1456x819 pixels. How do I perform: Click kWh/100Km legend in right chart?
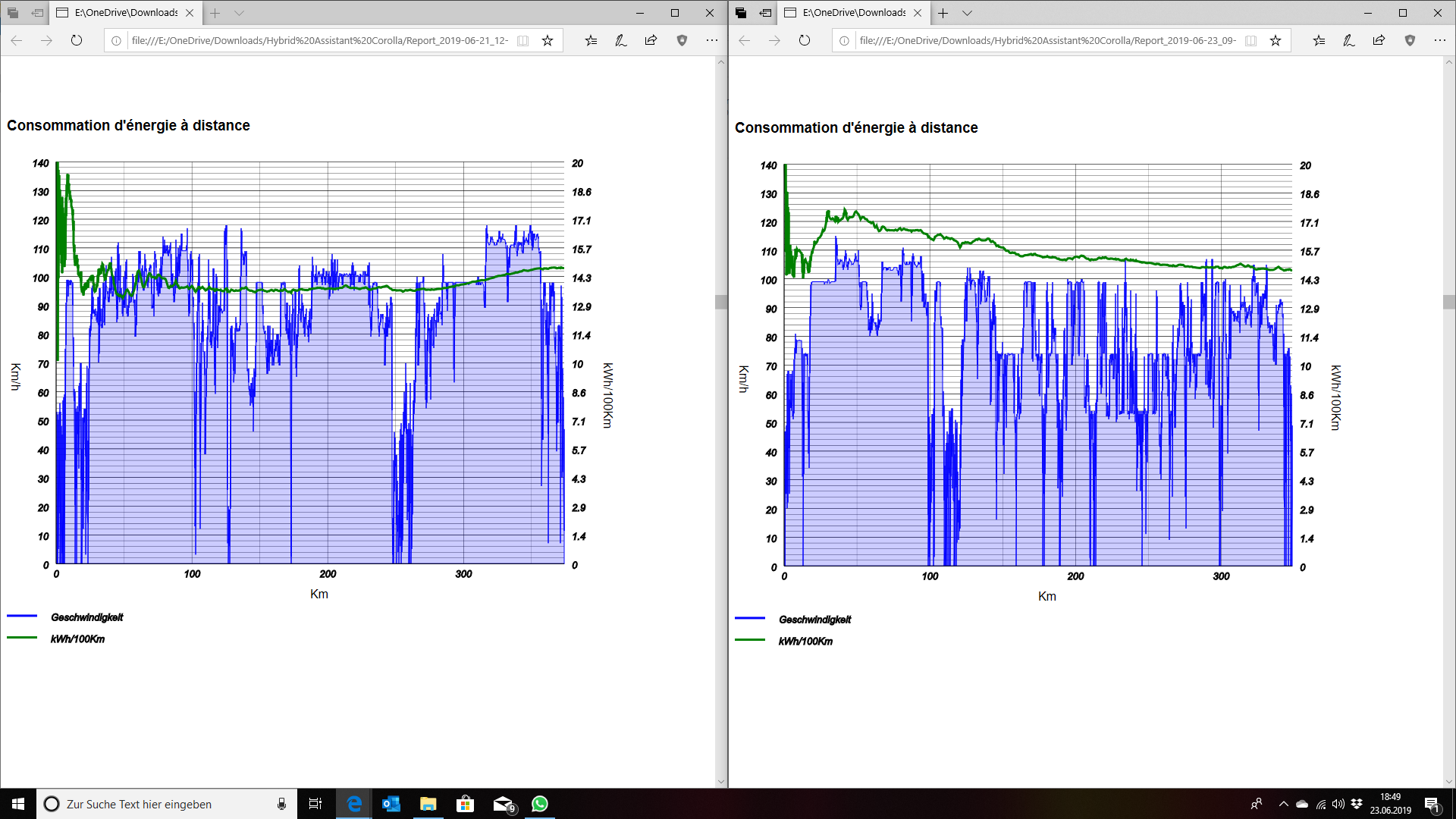[806, 642]
